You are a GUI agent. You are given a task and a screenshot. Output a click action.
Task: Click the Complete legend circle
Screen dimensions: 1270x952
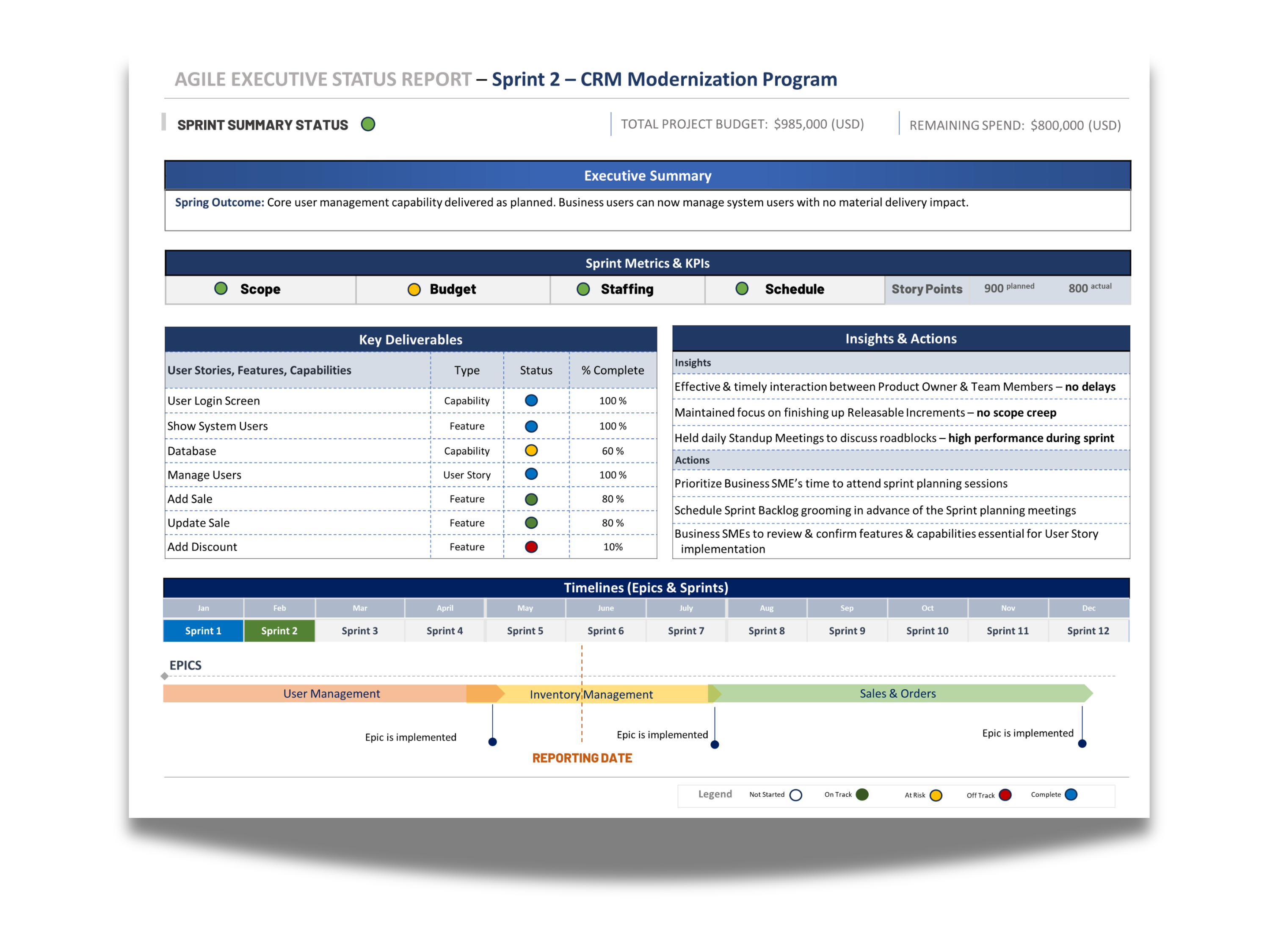coord(1071,794)
